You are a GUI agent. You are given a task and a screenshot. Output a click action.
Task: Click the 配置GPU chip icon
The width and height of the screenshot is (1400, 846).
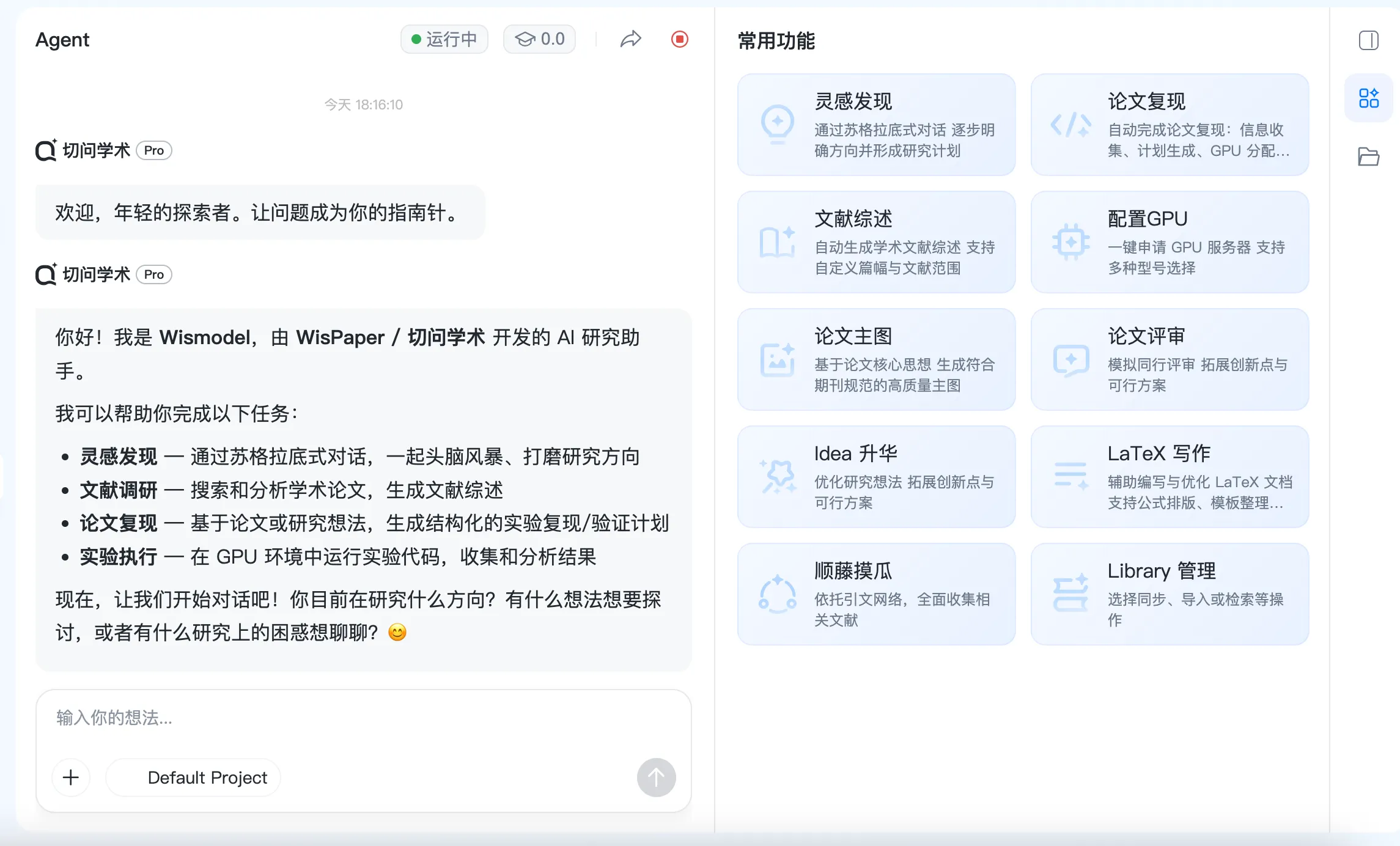[x=1071, y=242]
